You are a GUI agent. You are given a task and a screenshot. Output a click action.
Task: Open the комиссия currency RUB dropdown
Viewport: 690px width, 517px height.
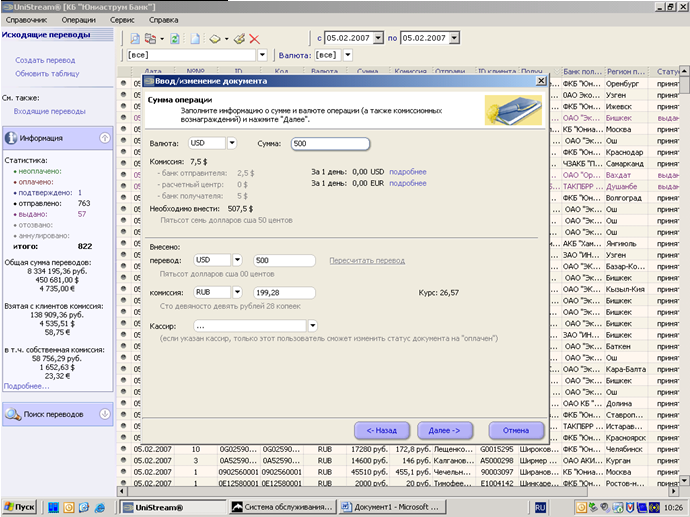pyautogui.click(x=237, y=292)
